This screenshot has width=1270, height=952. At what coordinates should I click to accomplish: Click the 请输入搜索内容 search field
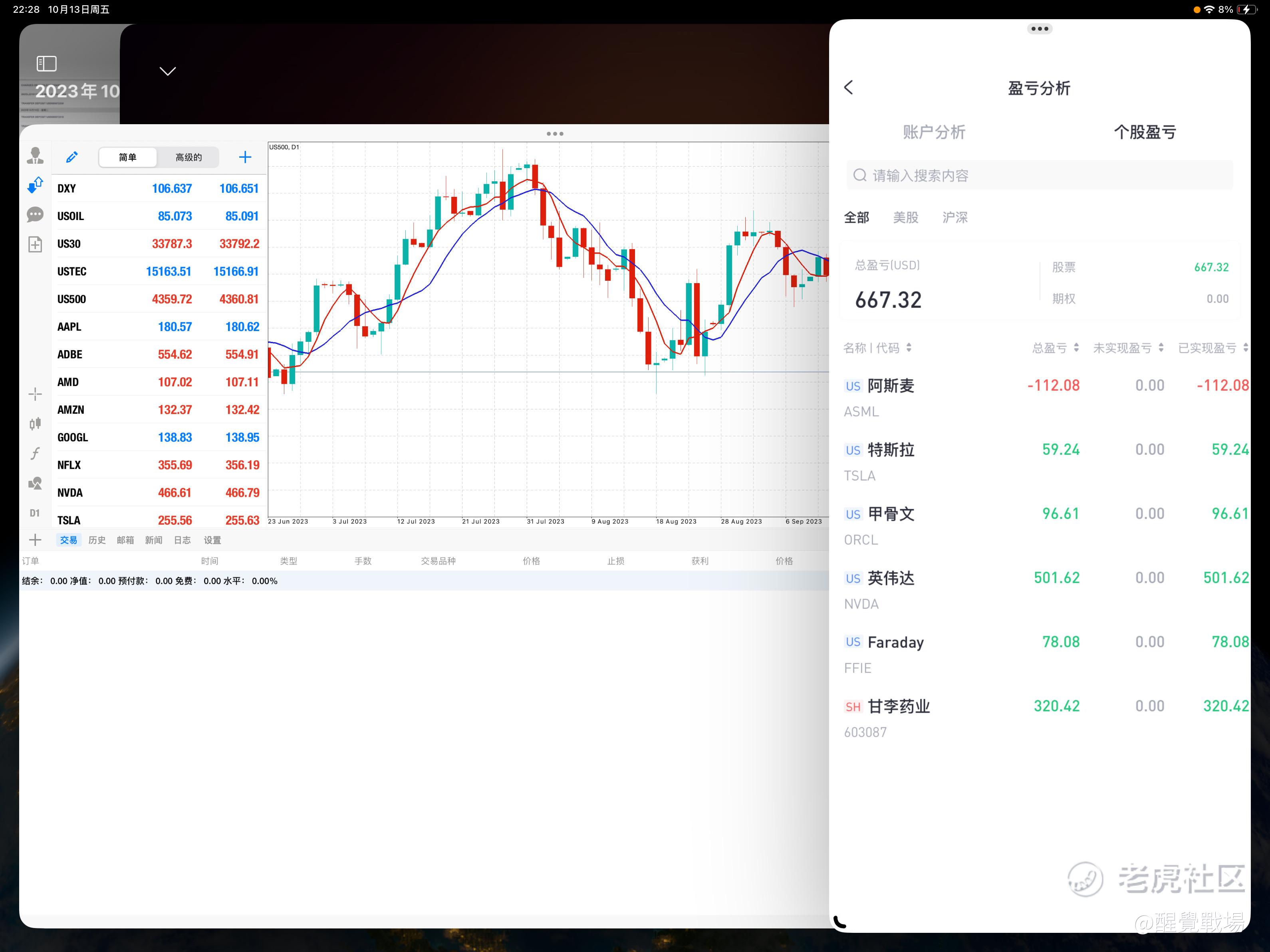[1039, 175]
